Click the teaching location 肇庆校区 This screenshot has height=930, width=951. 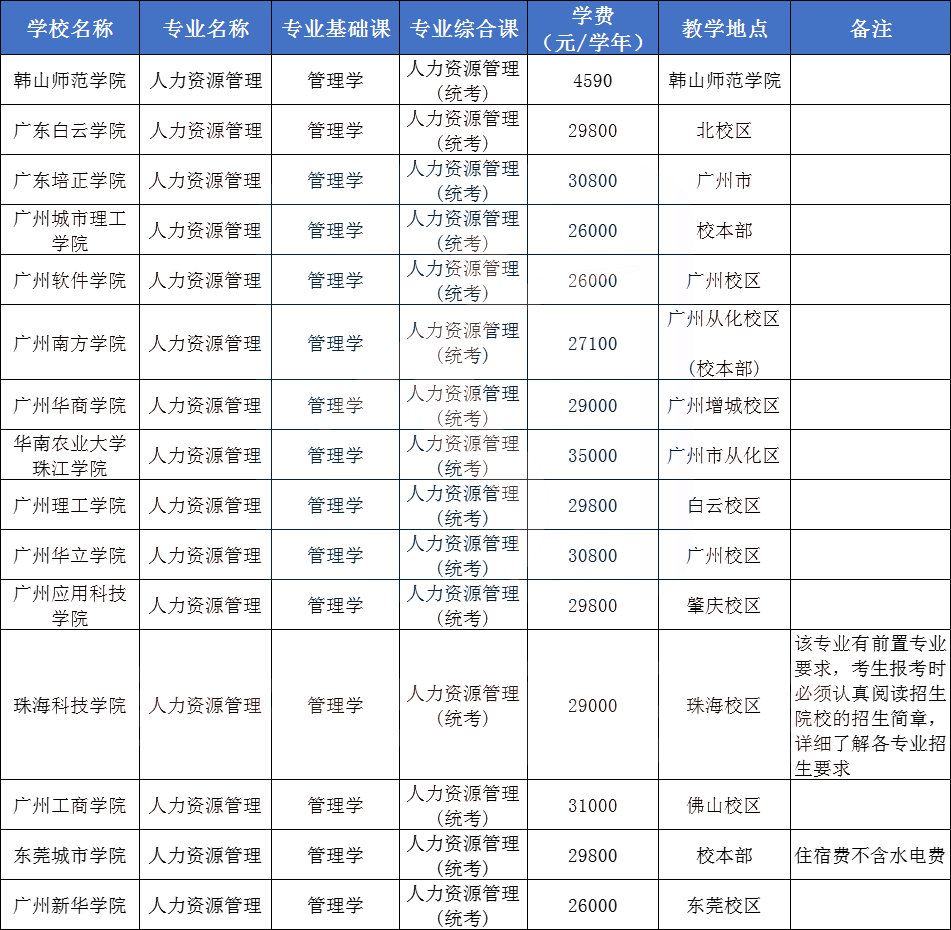[x=724, y=605]
